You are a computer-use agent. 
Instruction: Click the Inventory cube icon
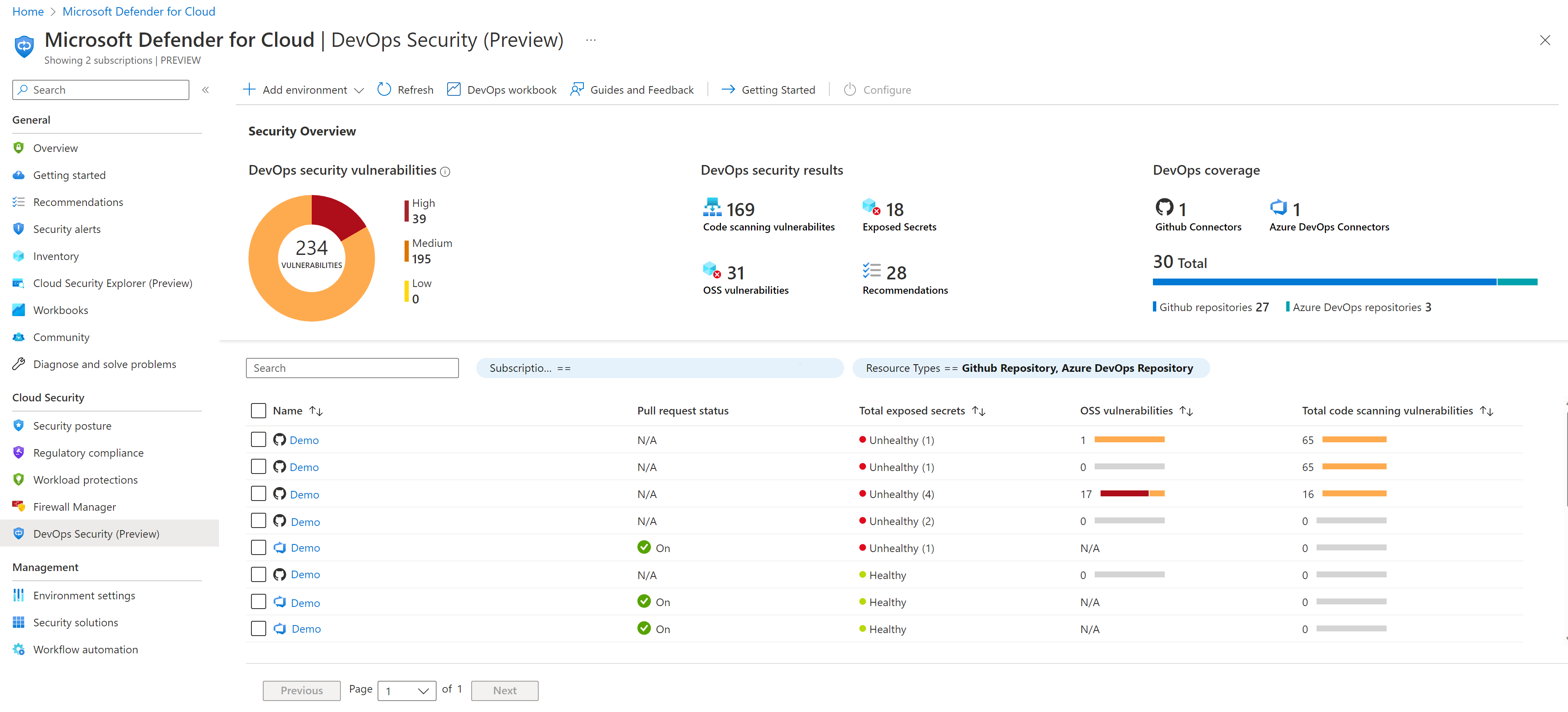coord(19,256)
